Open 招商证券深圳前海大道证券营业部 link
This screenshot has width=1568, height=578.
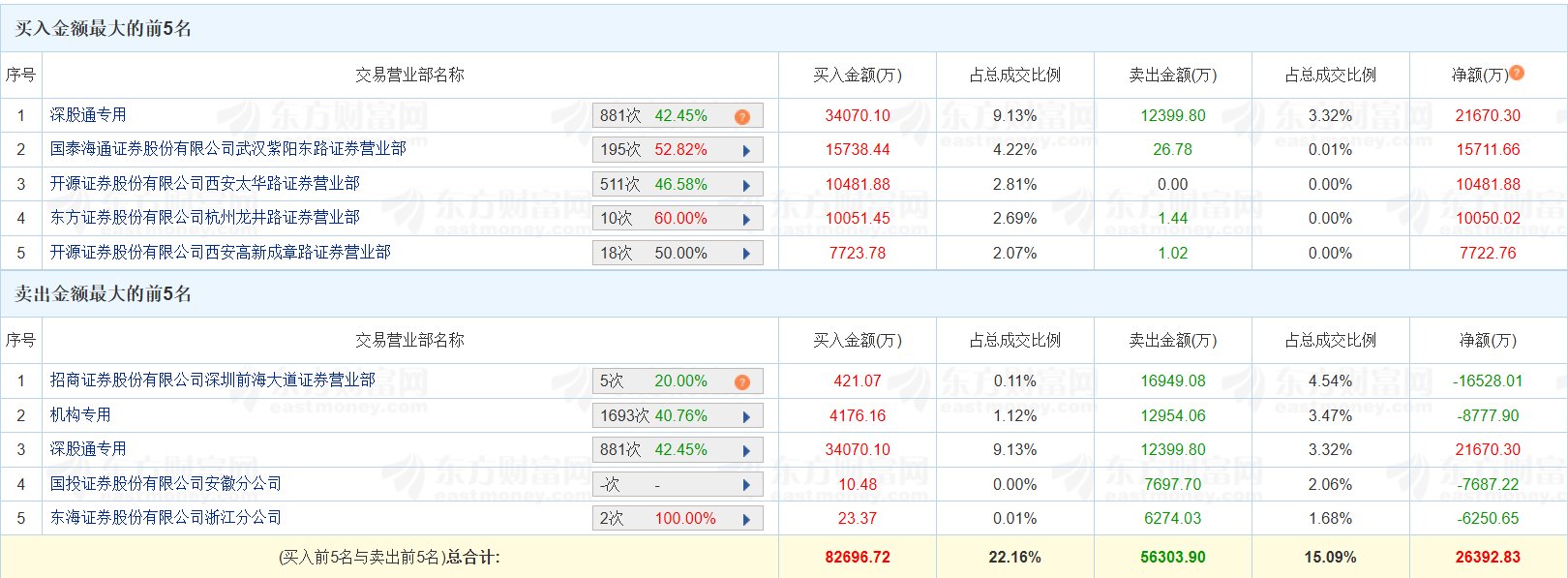213,380
